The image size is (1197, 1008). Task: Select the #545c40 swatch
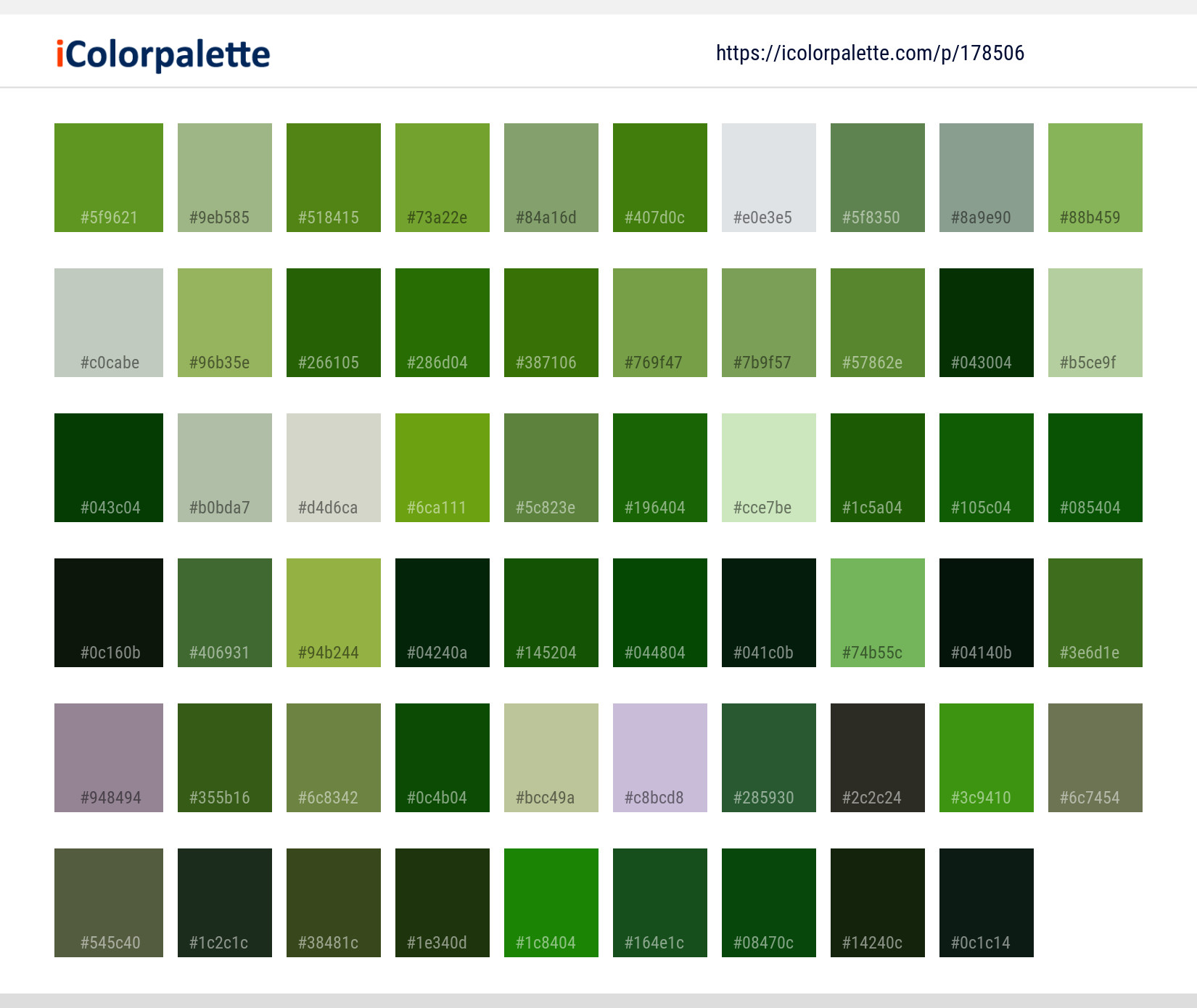(109, 903)
